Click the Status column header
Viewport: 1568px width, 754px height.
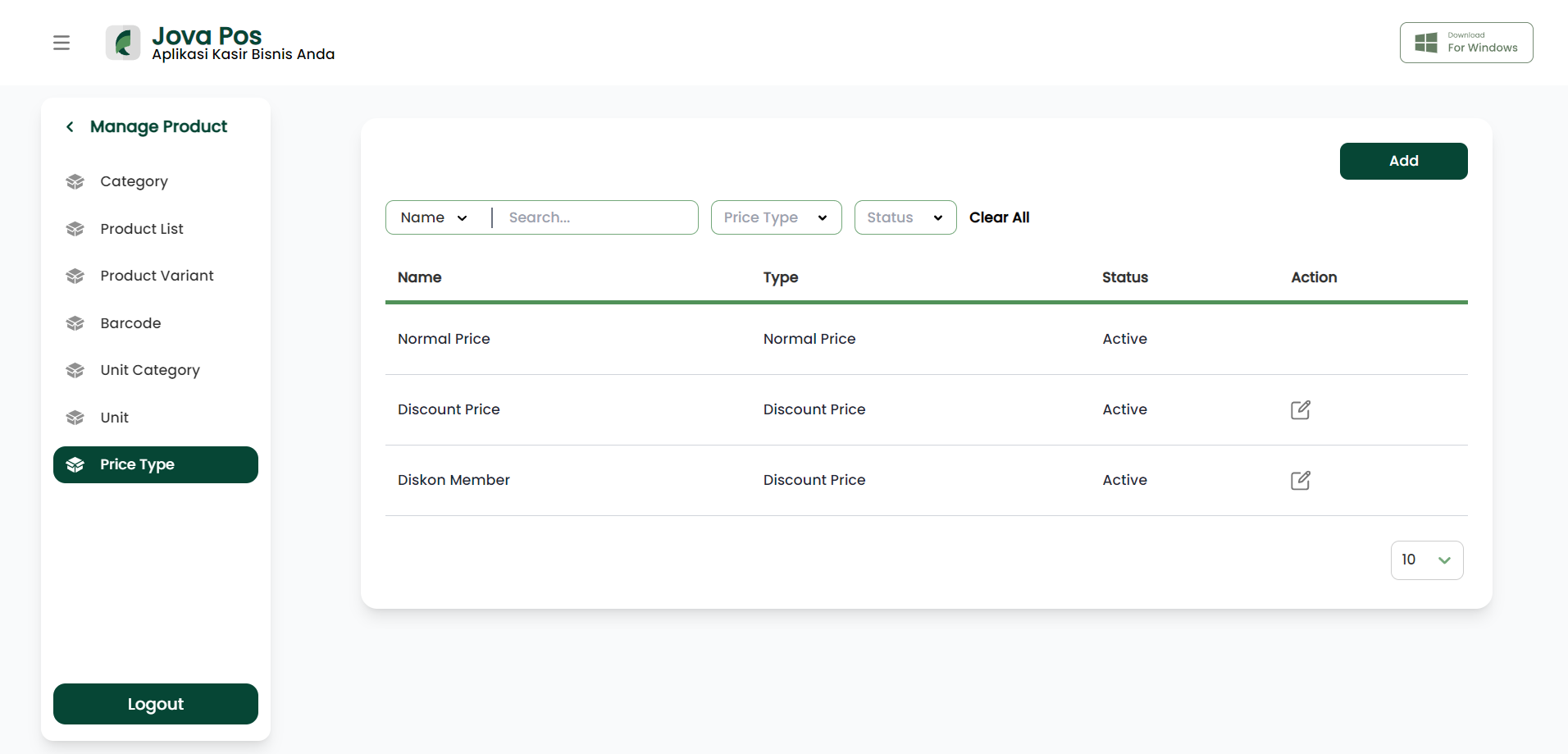point(1125,277)
